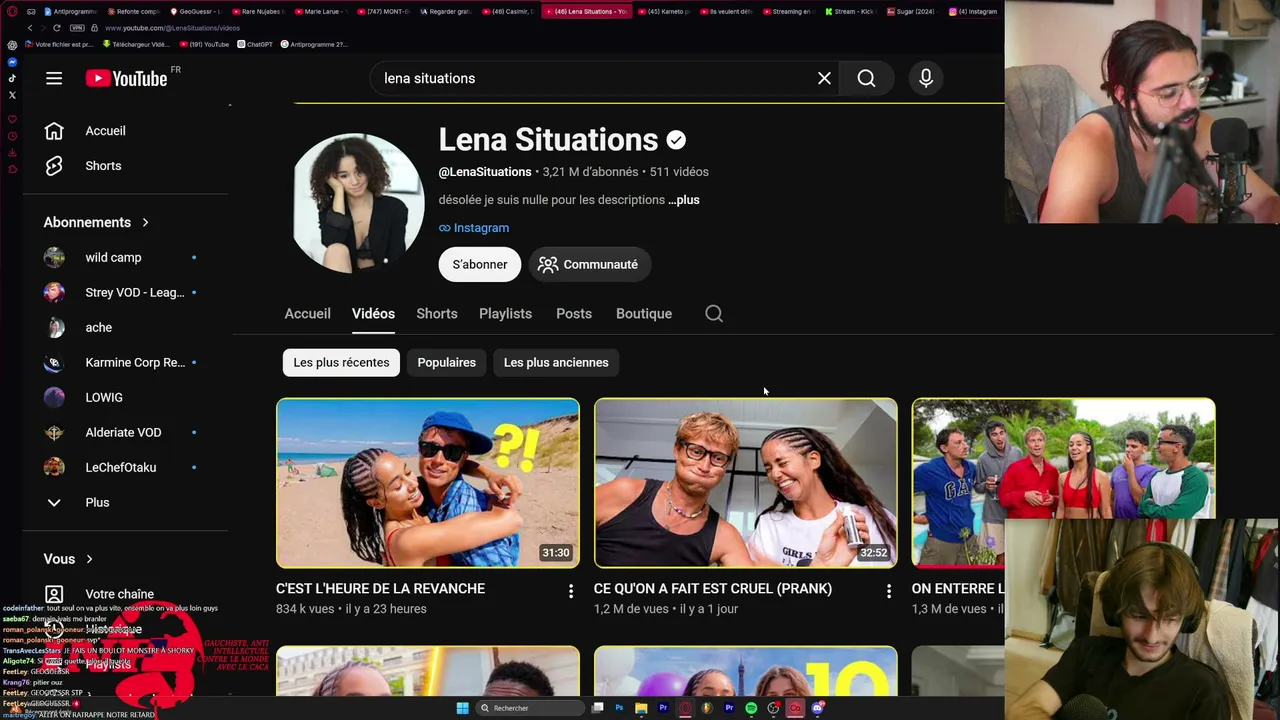Select the Les plus anciennes filter chip
The width and height of the screenshot is (1280, 720).
[x=556, y=362]
